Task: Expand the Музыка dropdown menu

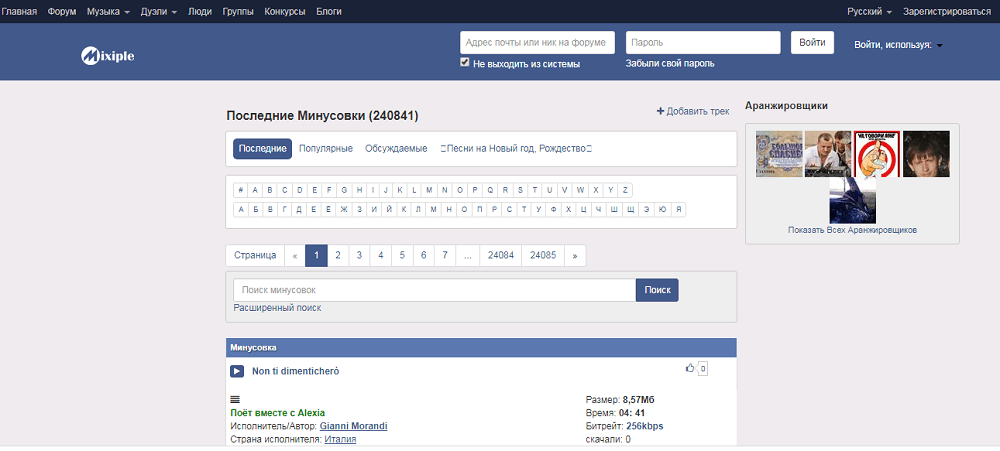Action: (108, 11)
